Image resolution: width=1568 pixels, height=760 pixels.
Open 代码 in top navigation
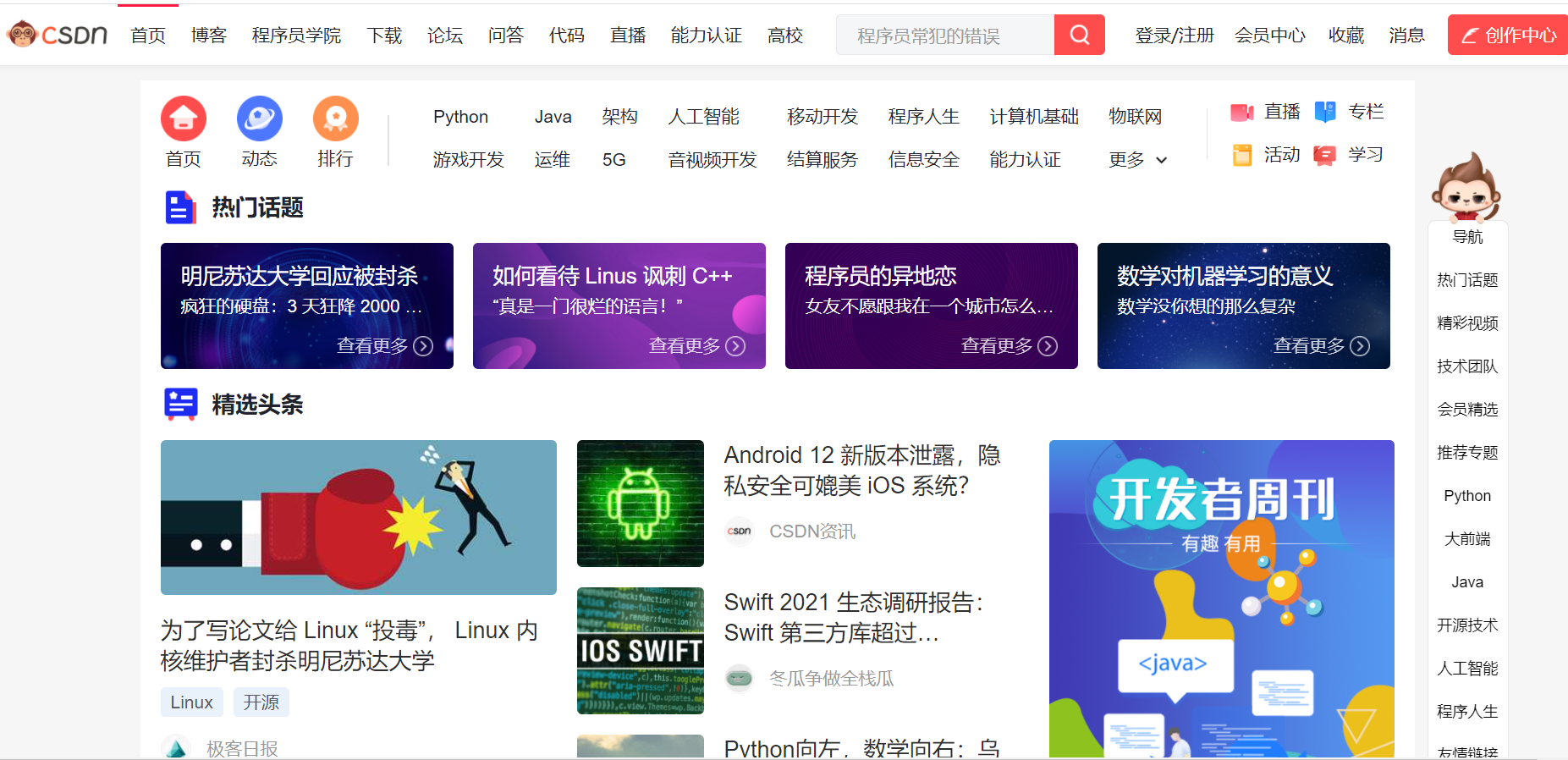tap(567, 36)
